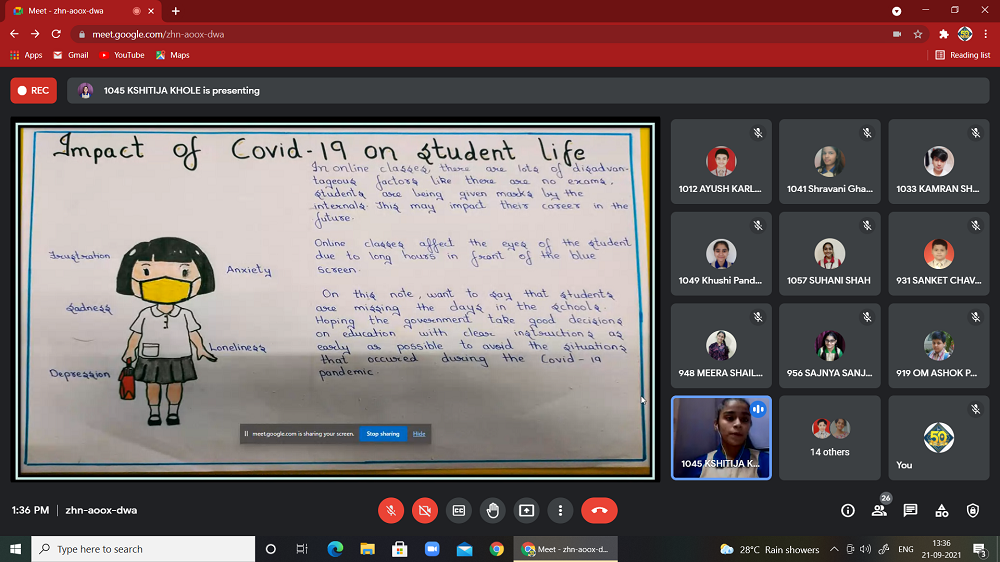Click the Stop sharing button
The image size is (1000, 562).
coord(382,434)
